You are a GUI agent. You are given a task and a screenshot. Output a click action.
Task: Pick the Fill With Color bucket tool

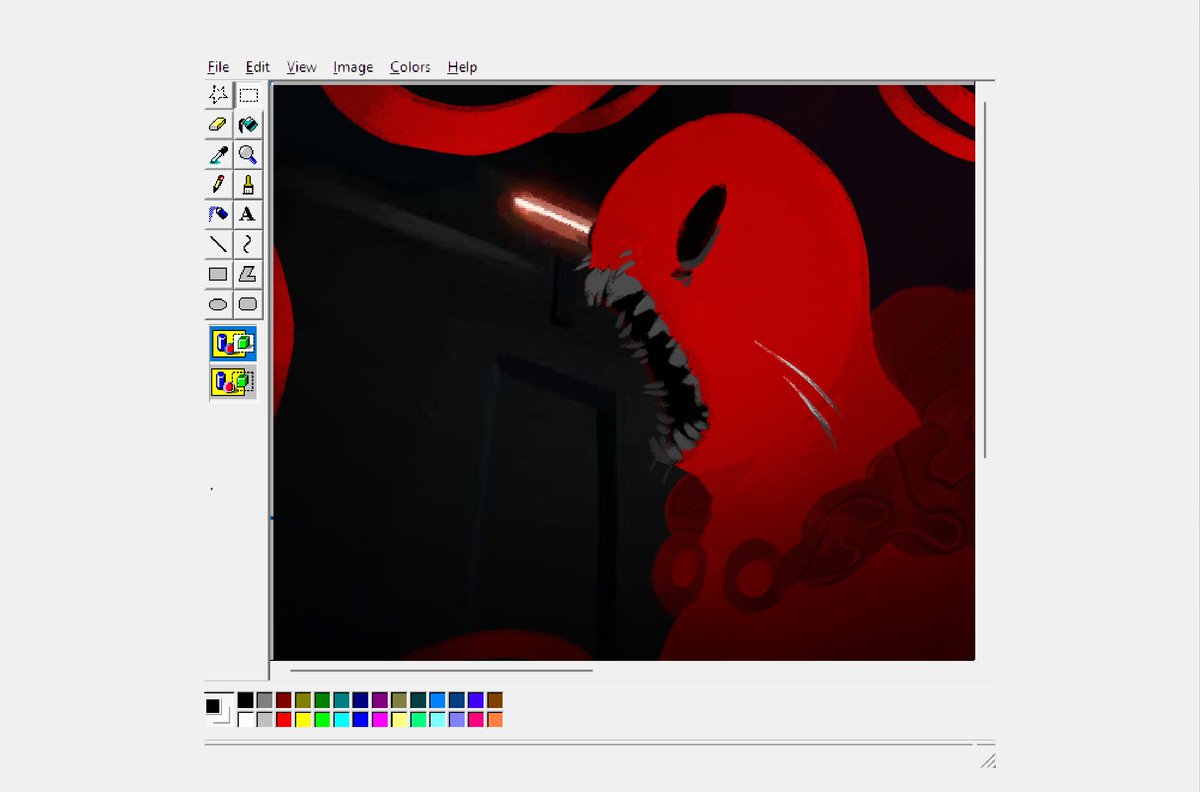[248, 125]
